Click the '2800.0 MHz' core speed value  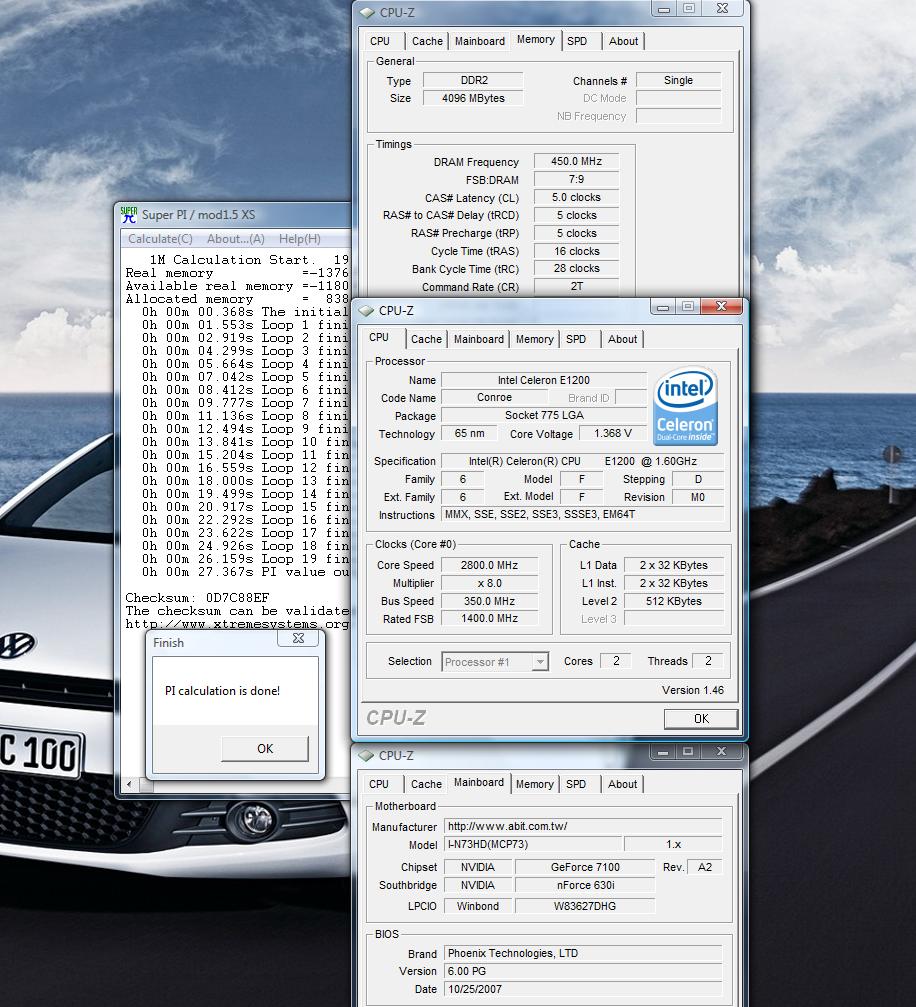pyautogui.click(x=489, y=565)
